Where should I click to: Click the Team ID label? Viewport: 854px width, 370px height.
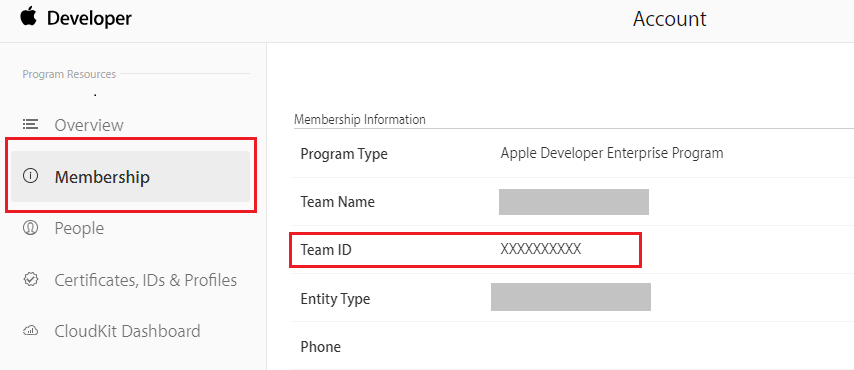click(x=326, y=250)
